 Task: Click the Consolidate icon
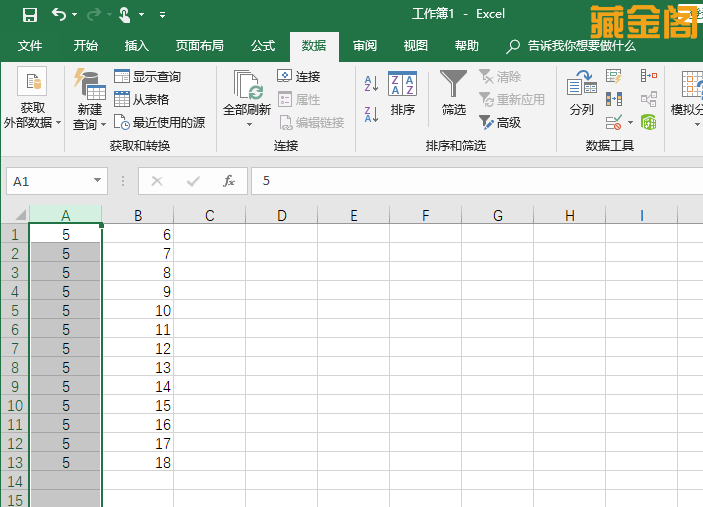[649, 75]
